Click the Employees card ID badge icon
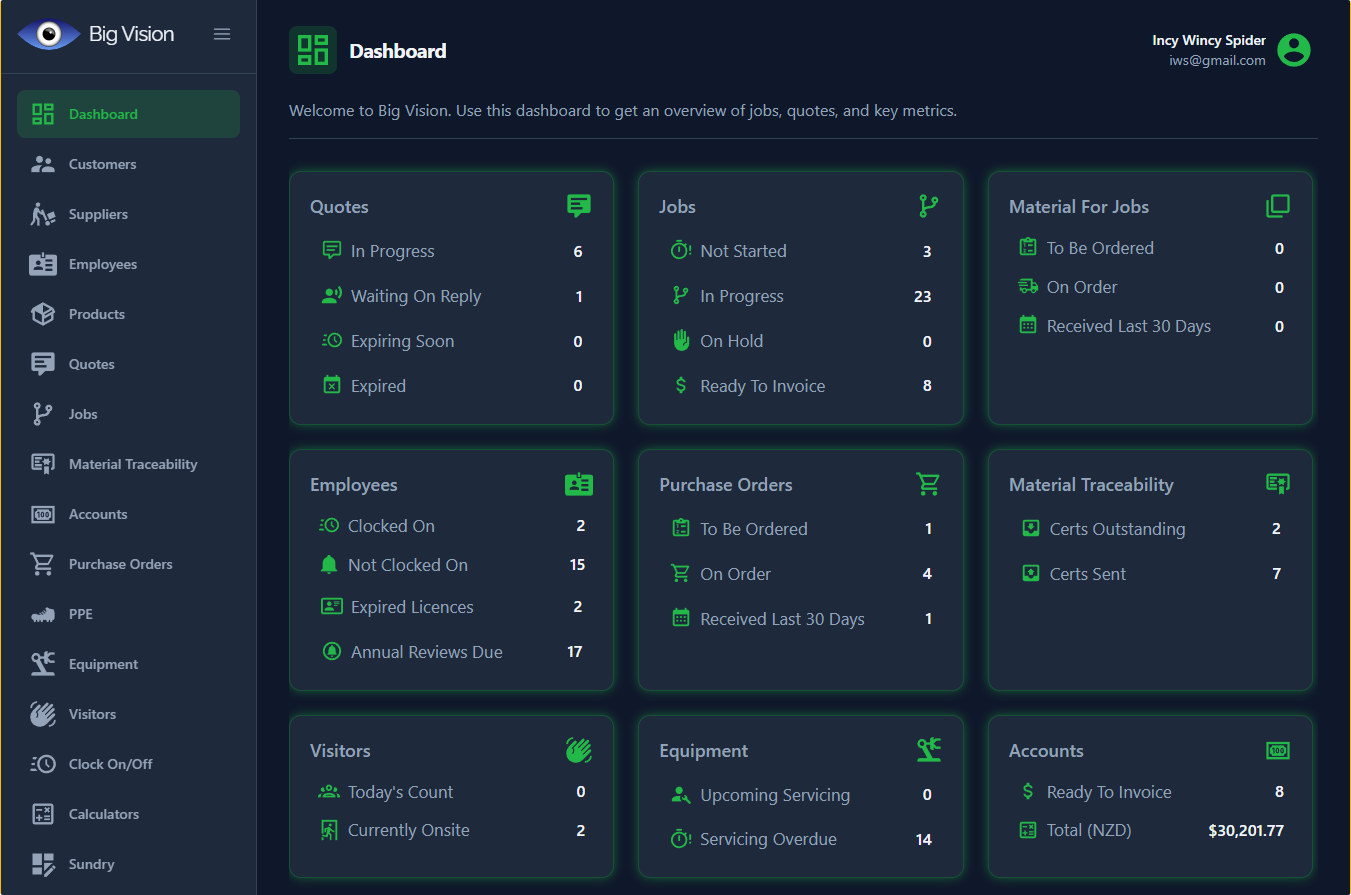 (578, 485)
